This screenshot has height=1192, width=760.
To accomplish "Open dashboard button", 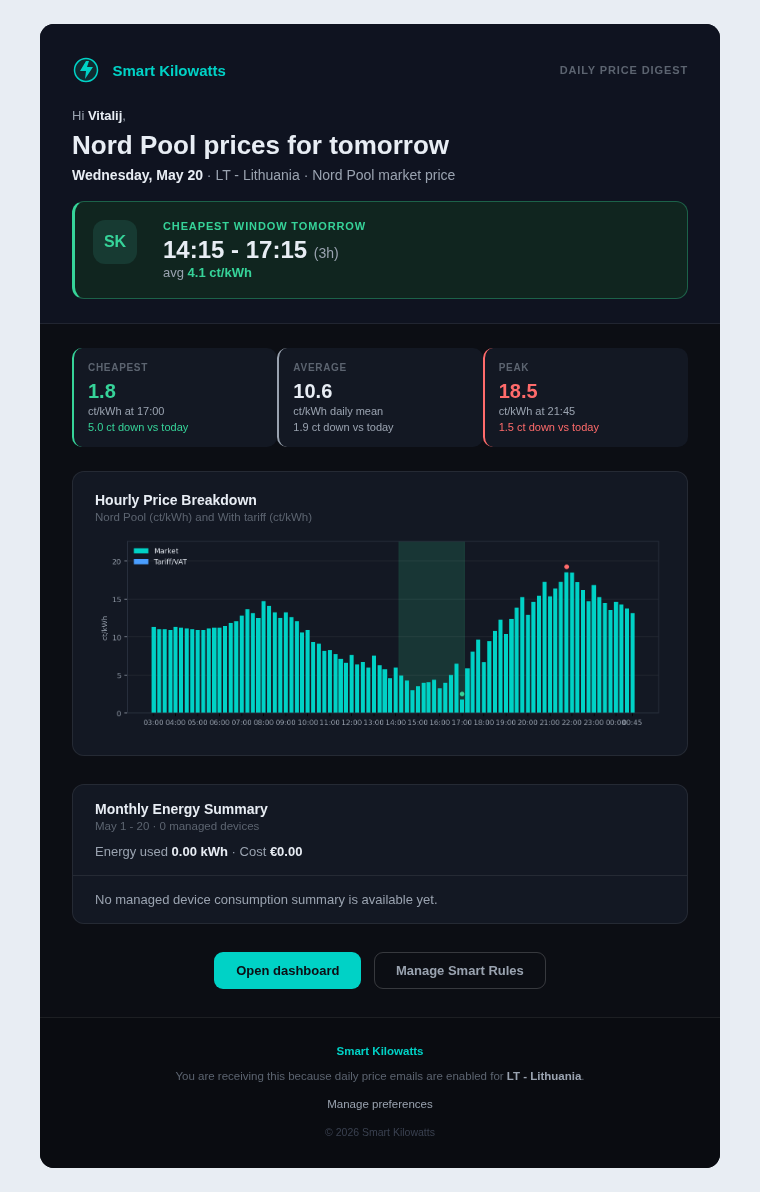I will 287,971.
